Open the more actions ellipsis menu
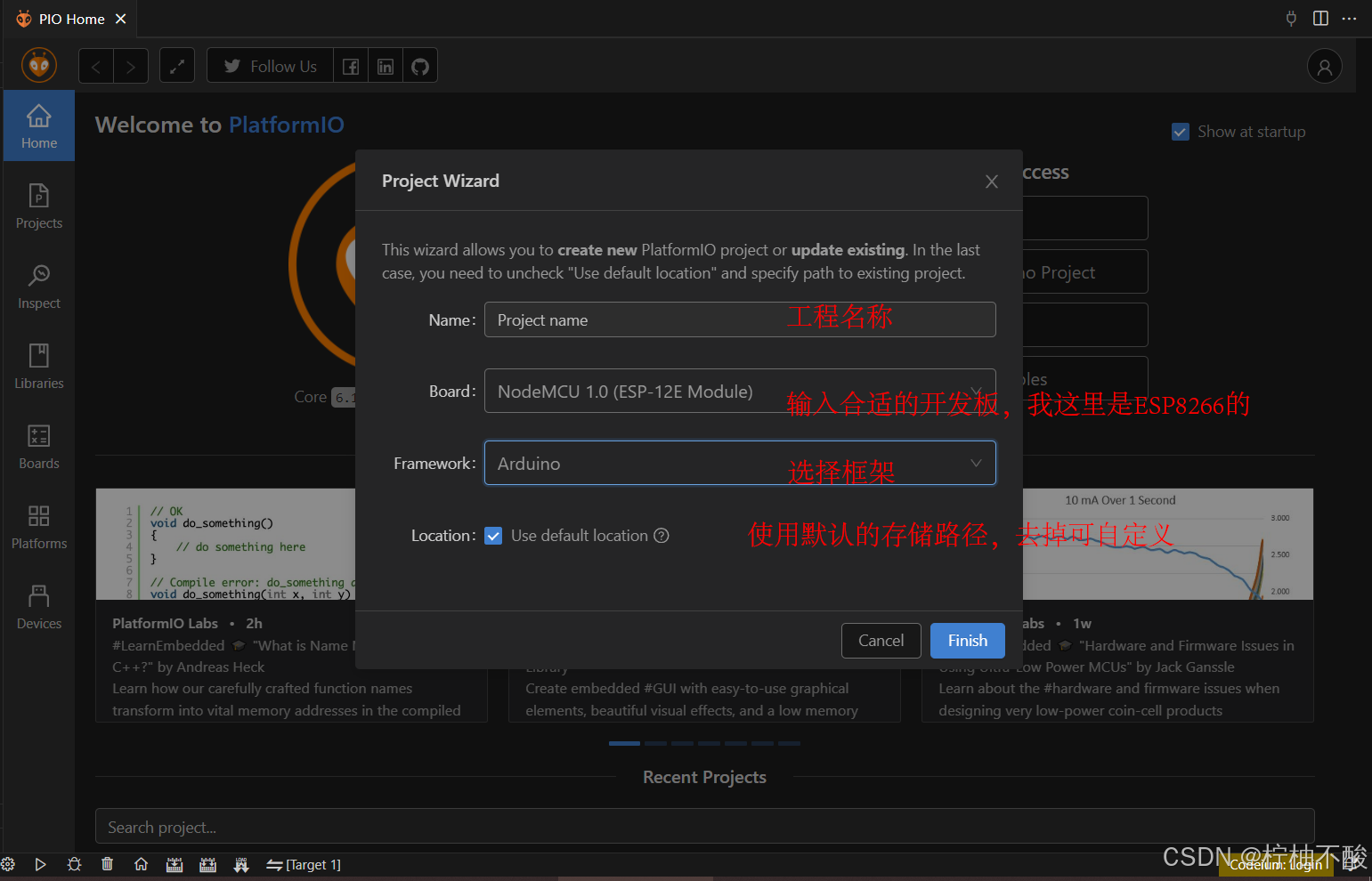Image resolution: width=1372 pixels, height=881 pixels. click(x=1350, y=19)
